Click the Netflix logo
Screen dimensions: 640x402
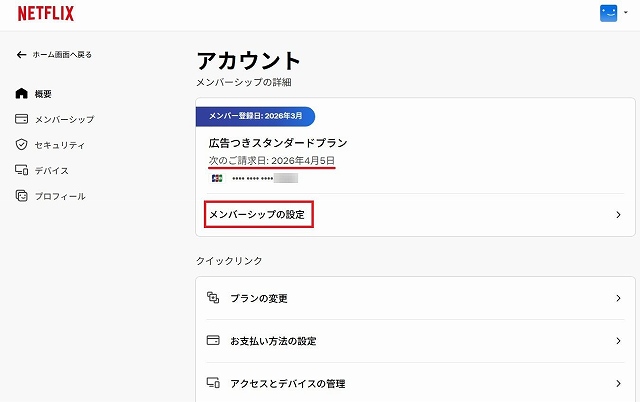(x=45, y=13)
